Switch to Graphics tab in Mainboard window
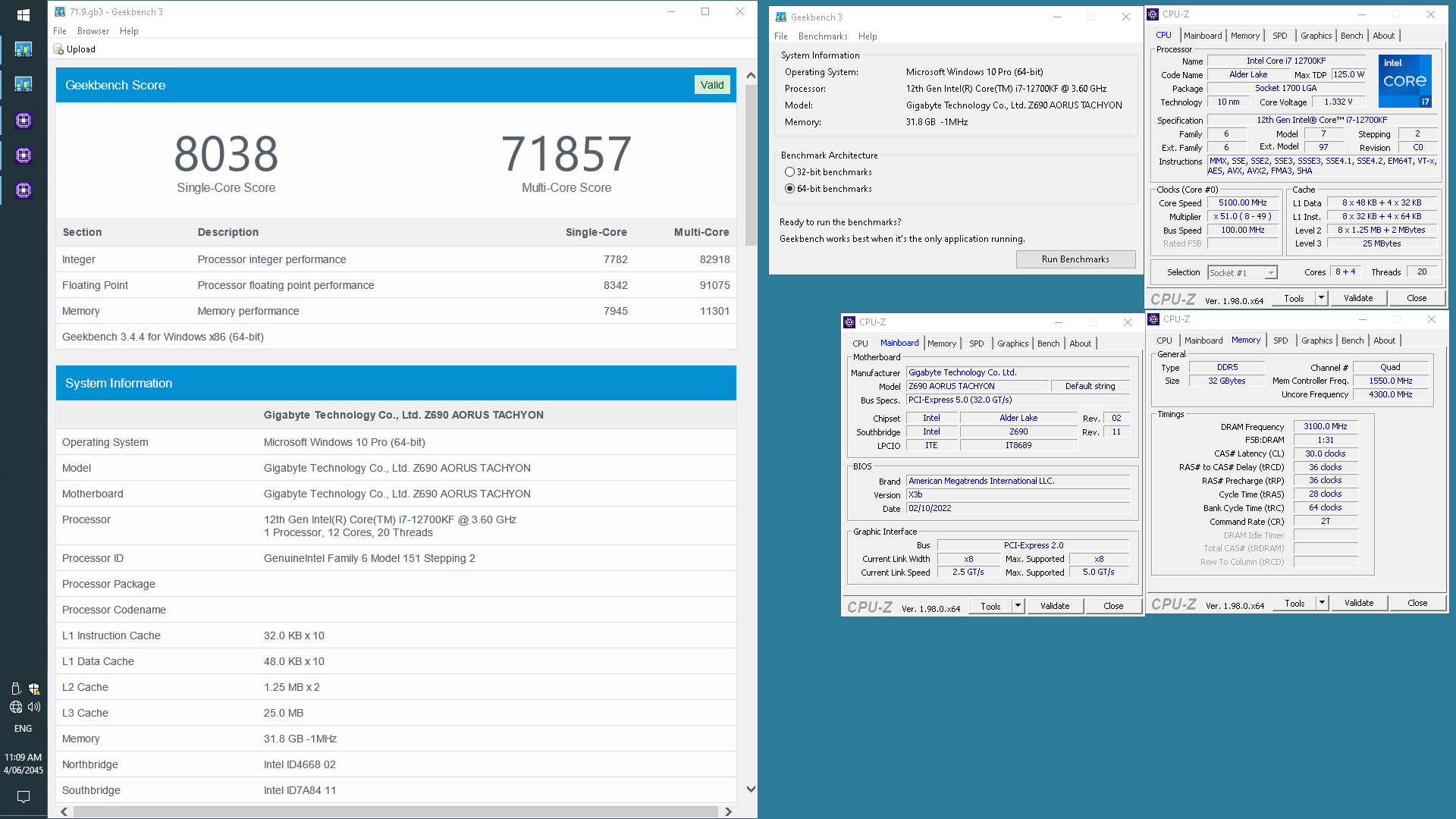Screen dimensions: 1456x819 1012,344
